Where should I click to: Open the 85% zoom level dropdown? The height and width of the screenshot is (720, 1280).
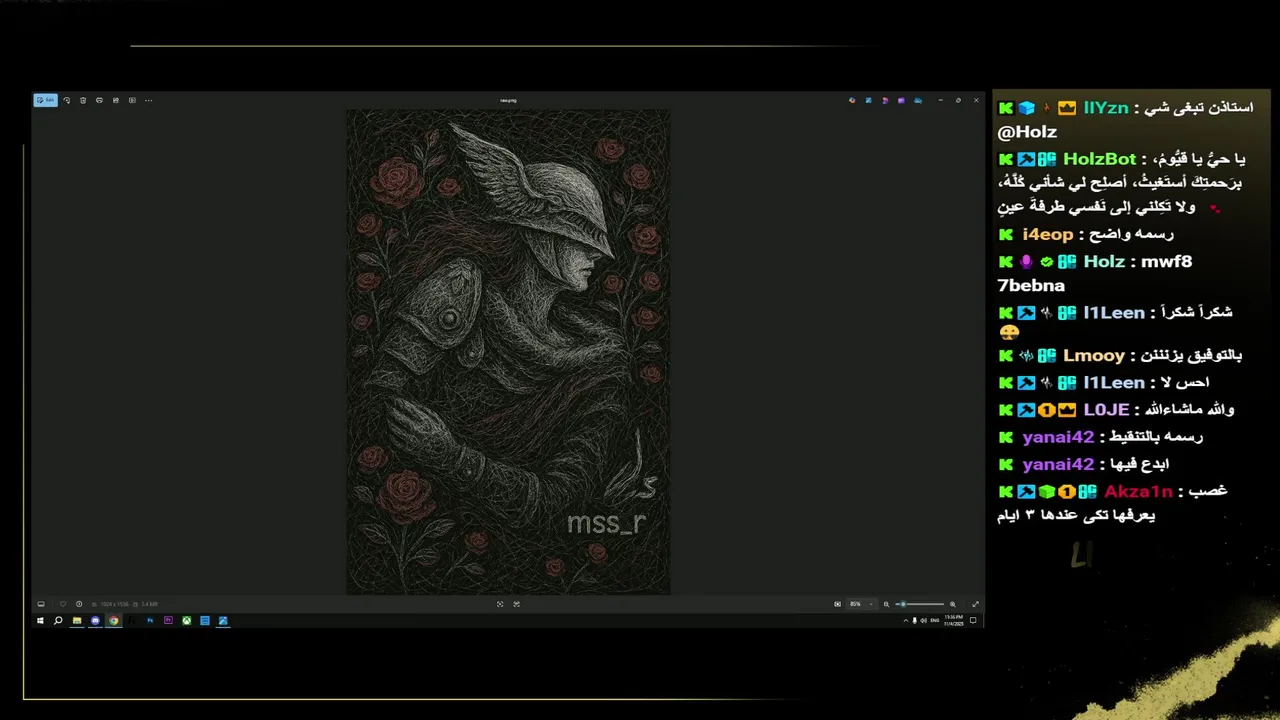pyautogui.click(x=861, y=604)
